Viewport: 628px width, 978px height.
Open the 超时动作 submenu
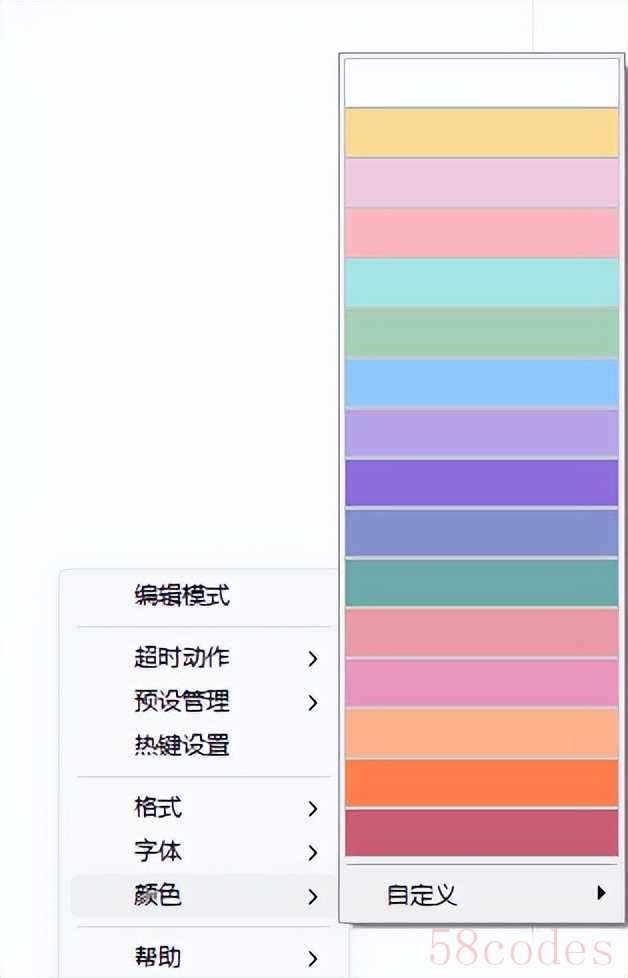pos(181,658)
